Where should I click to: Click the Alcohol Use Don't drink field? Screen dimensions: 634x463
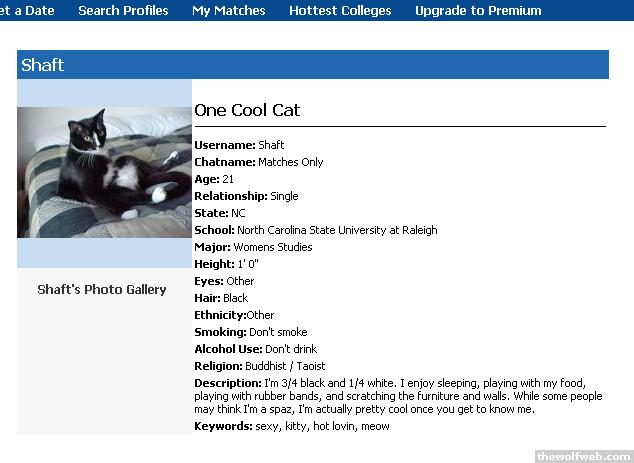255,349
